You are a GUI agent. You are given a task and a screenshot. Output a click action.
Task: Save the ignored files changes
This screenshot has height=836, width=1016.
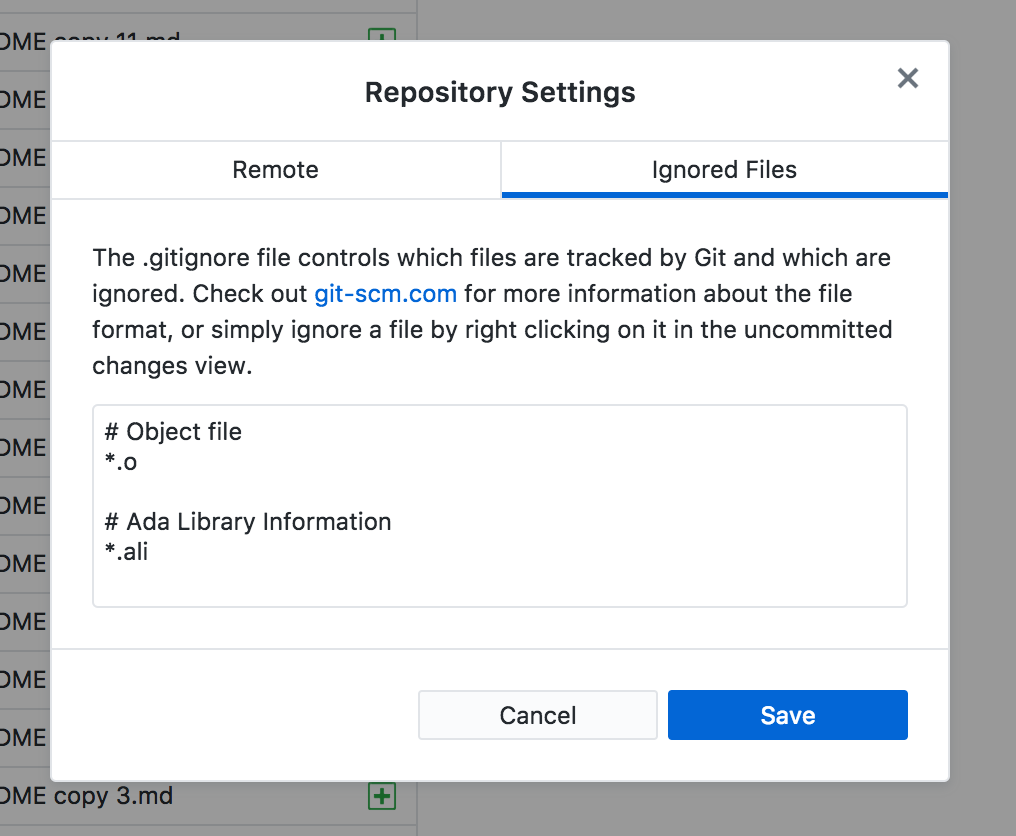pos(787,715)
